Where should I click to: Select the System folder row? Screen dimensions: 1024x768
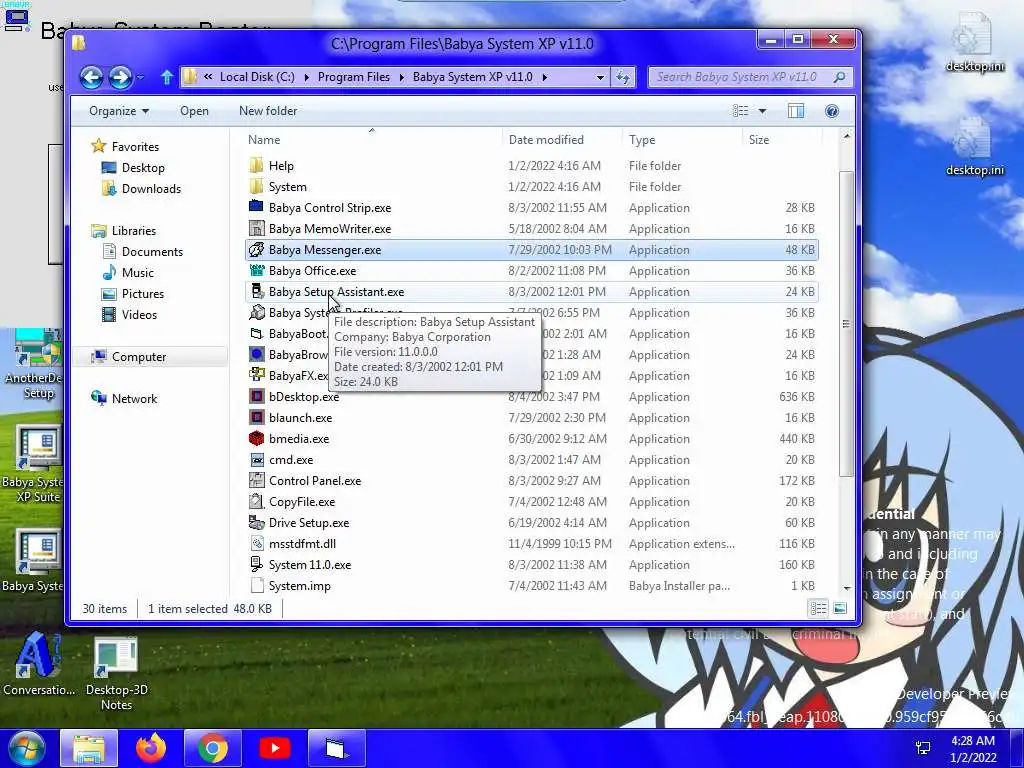click(x=532, y=187)
